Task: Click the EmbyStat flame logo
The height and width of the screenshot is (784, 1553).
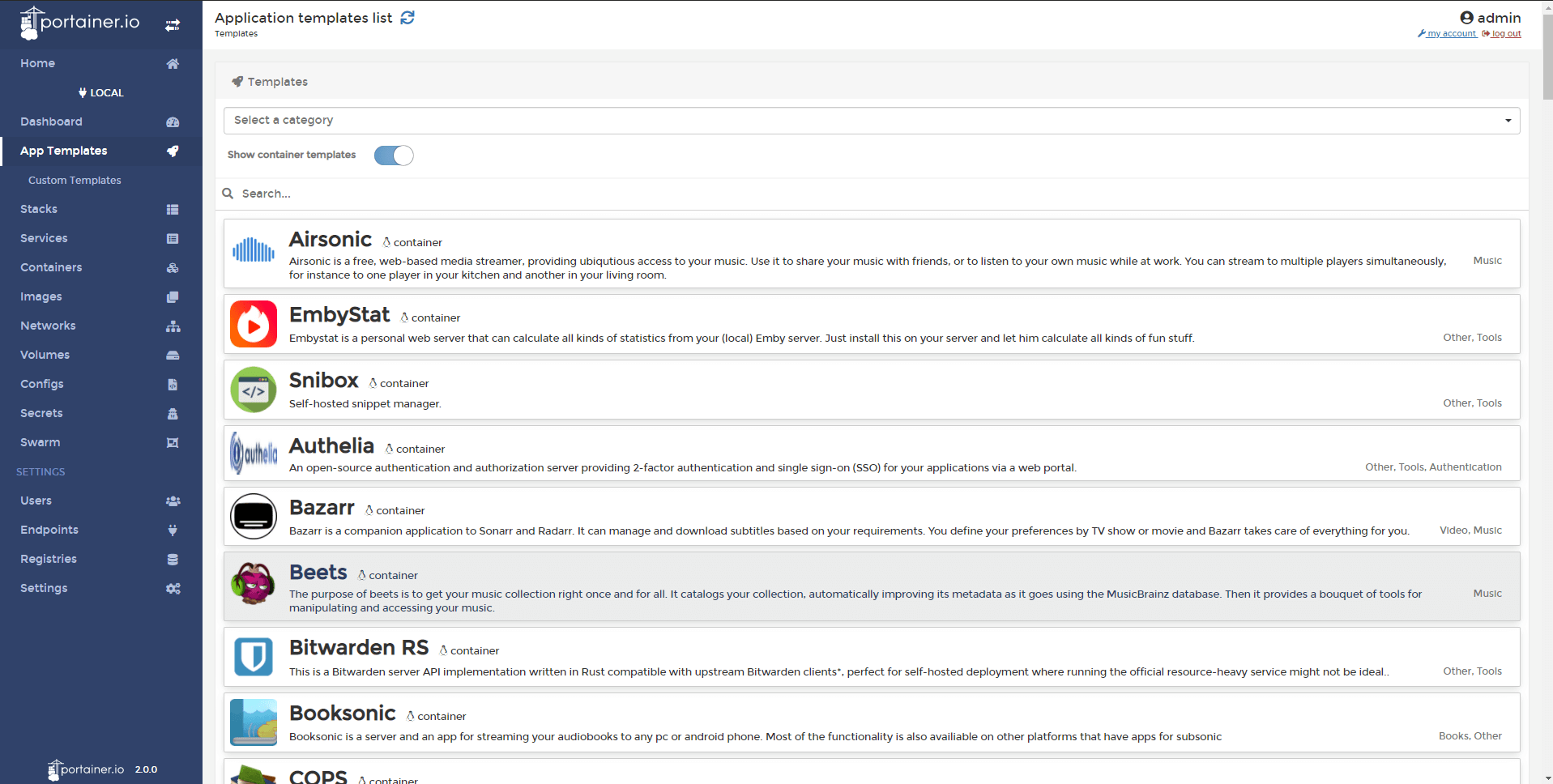Action: click(254, 324)
